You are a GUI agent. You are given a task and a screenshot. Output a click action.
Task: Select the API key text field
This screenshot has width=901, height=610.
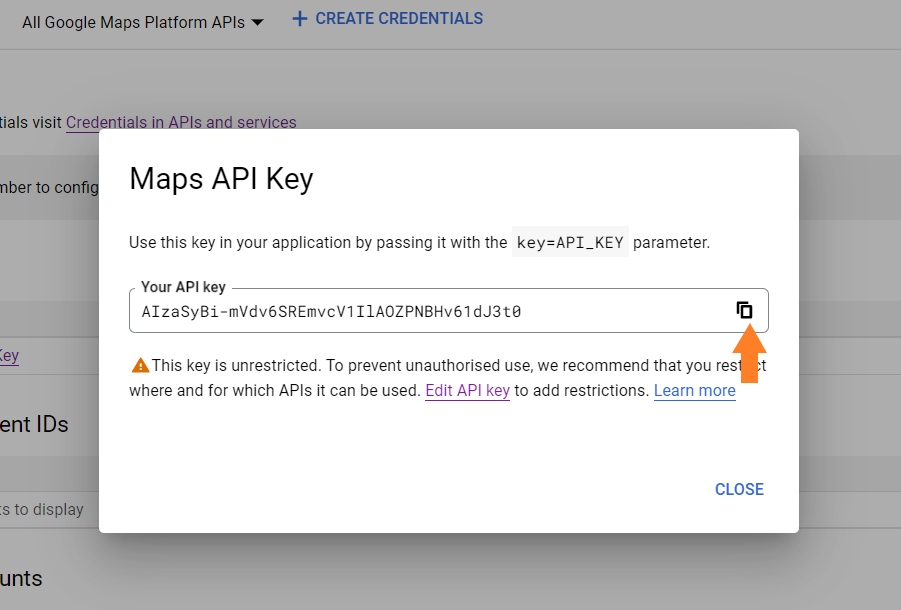point(449,311)
